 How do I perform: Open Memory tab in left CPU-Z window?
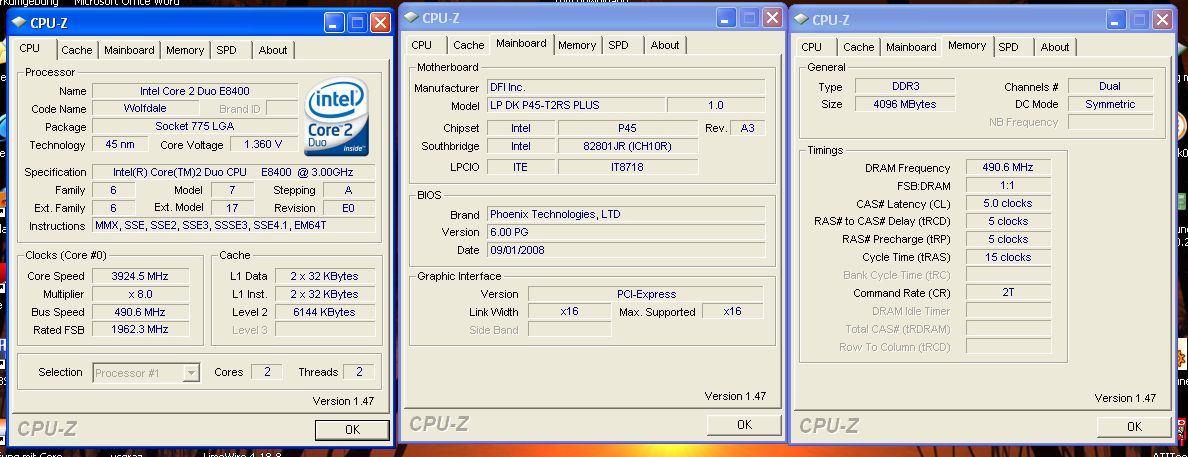click(x=185, y=50)
